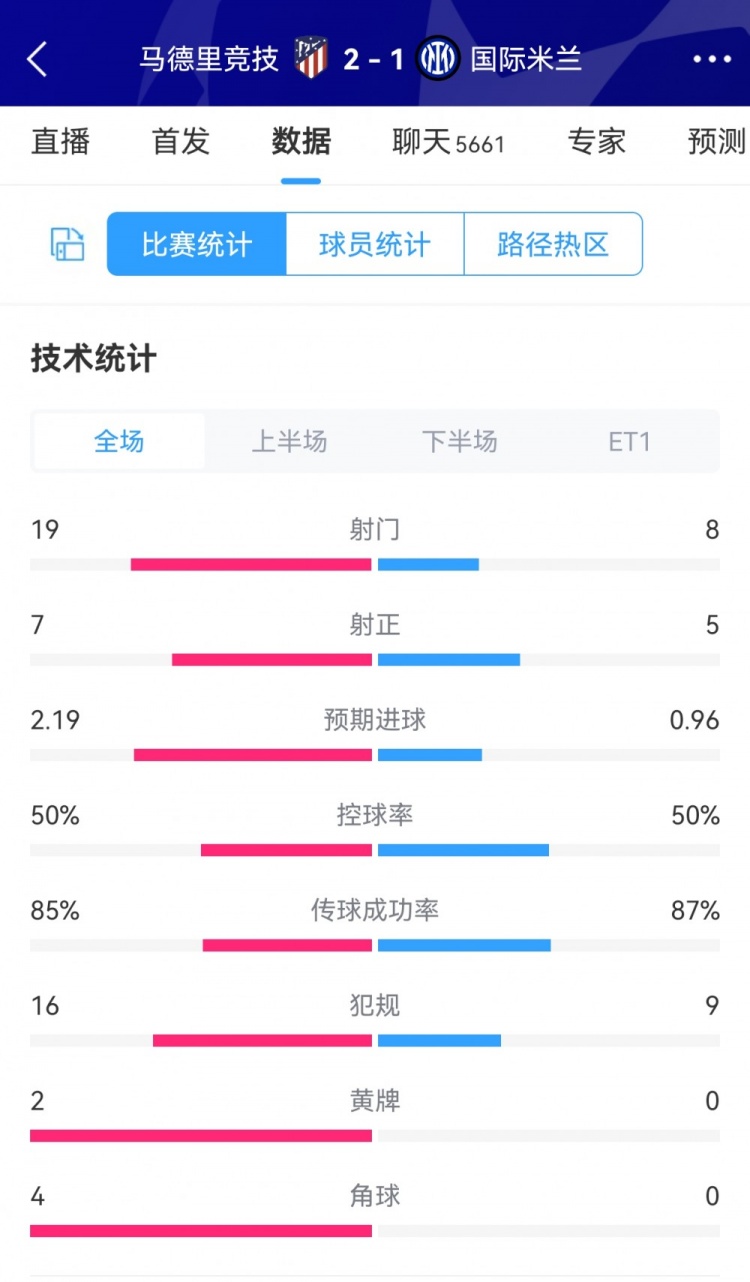The width and height of the screenshot is (750, 1282).
Task: Switch to the 直播 tab
Action: click(x=61, y=142)
